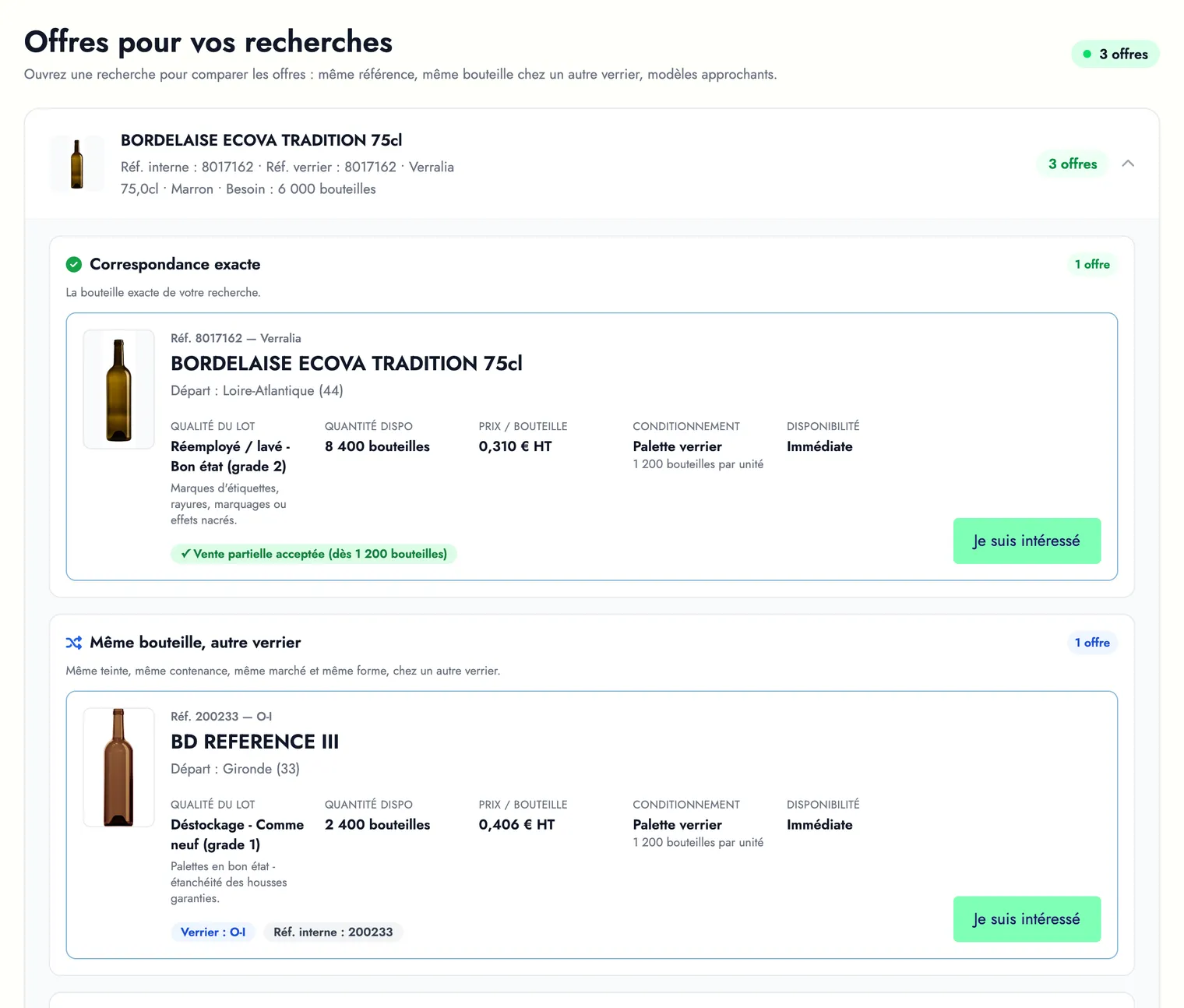The width and height of the screenshot is (1184, 1008).
Task: Click the 'Même bouteille, autre verrier' heading
Action: [196, 643]
